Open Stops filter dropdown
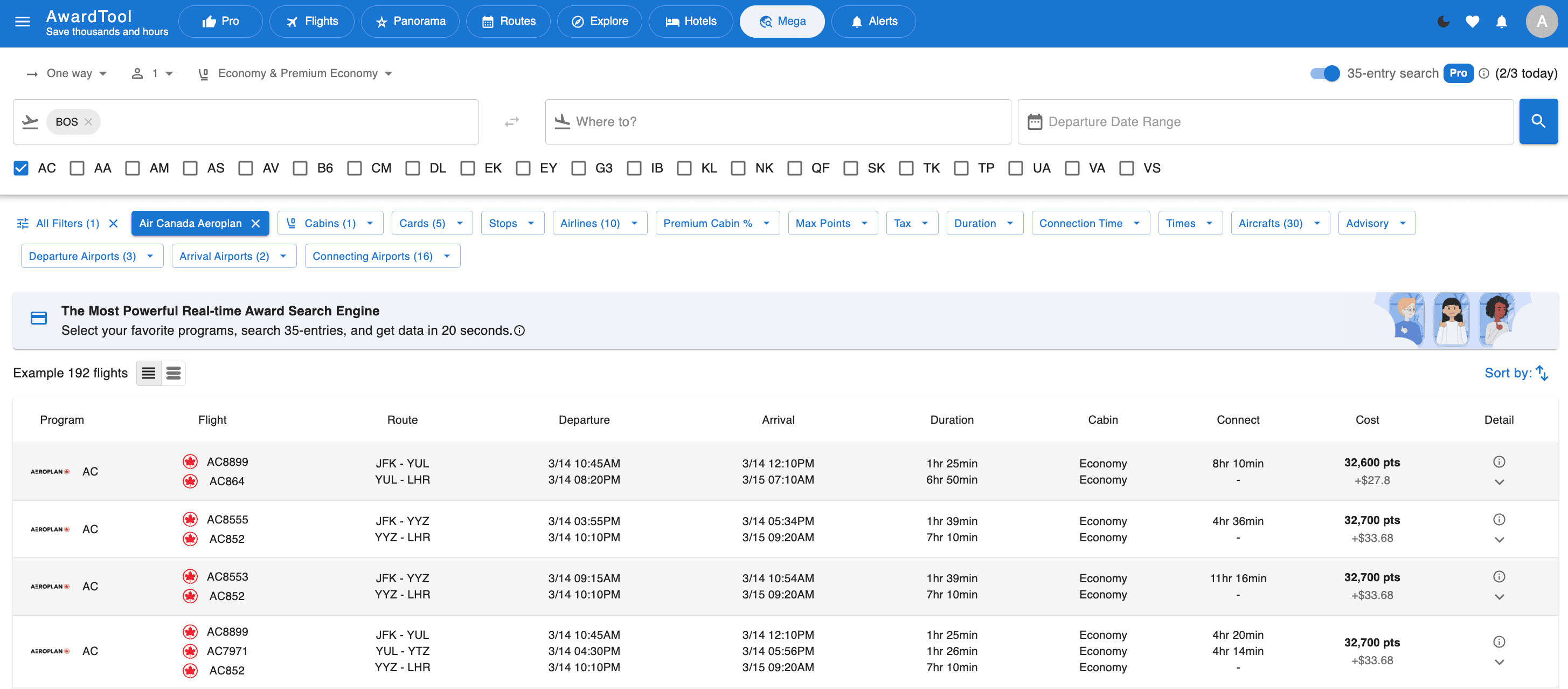Viewport: 1568px width, 689px height. click(512, 224)
